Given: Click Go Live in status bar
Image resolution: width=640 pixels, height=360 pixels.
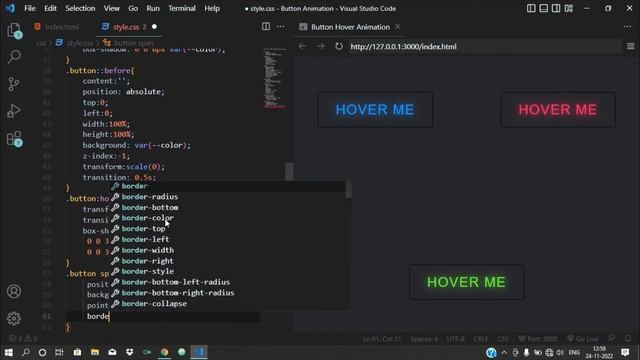Looking at the screenshot, I should pos(583,339).
